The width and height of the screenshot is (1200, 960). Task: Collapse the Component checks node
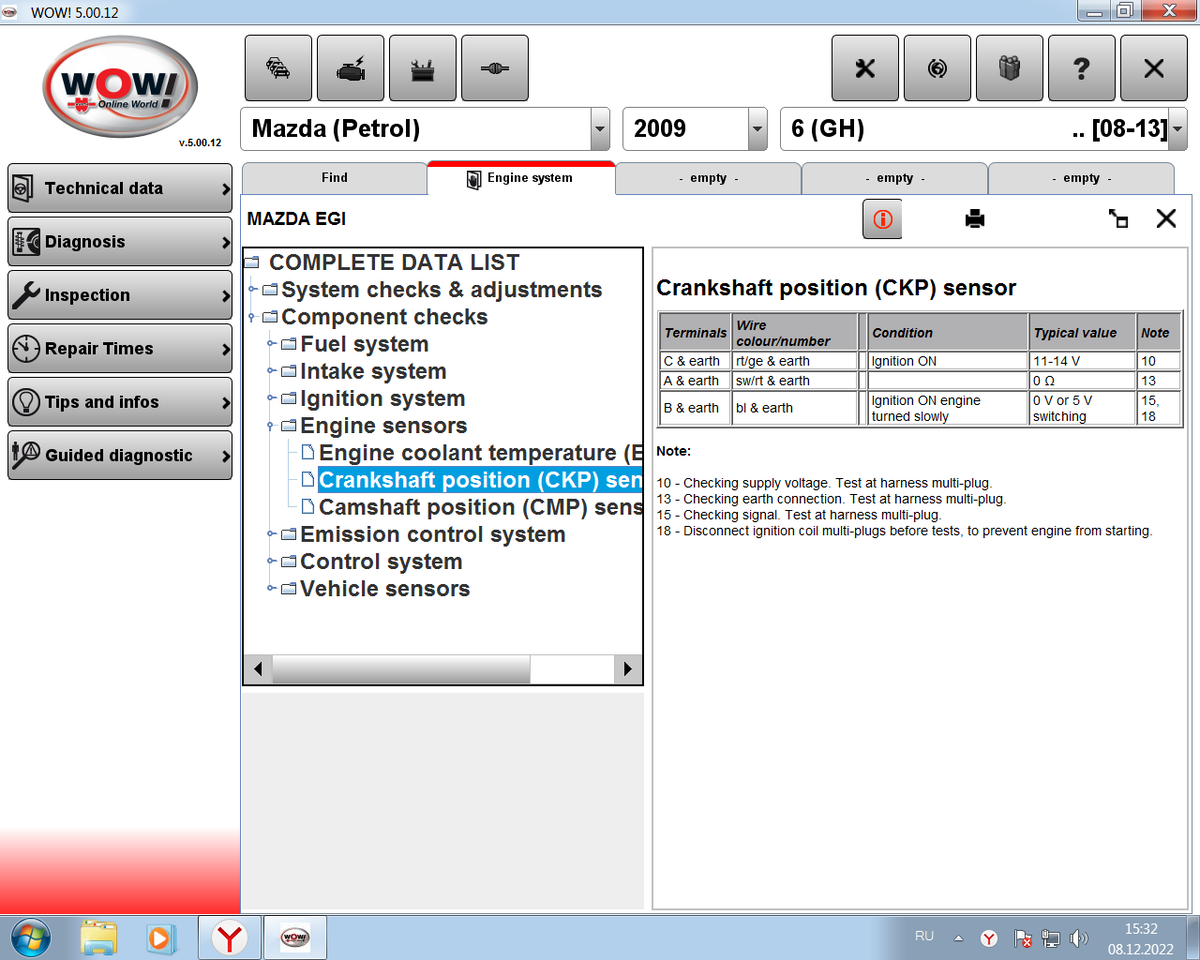254,317
